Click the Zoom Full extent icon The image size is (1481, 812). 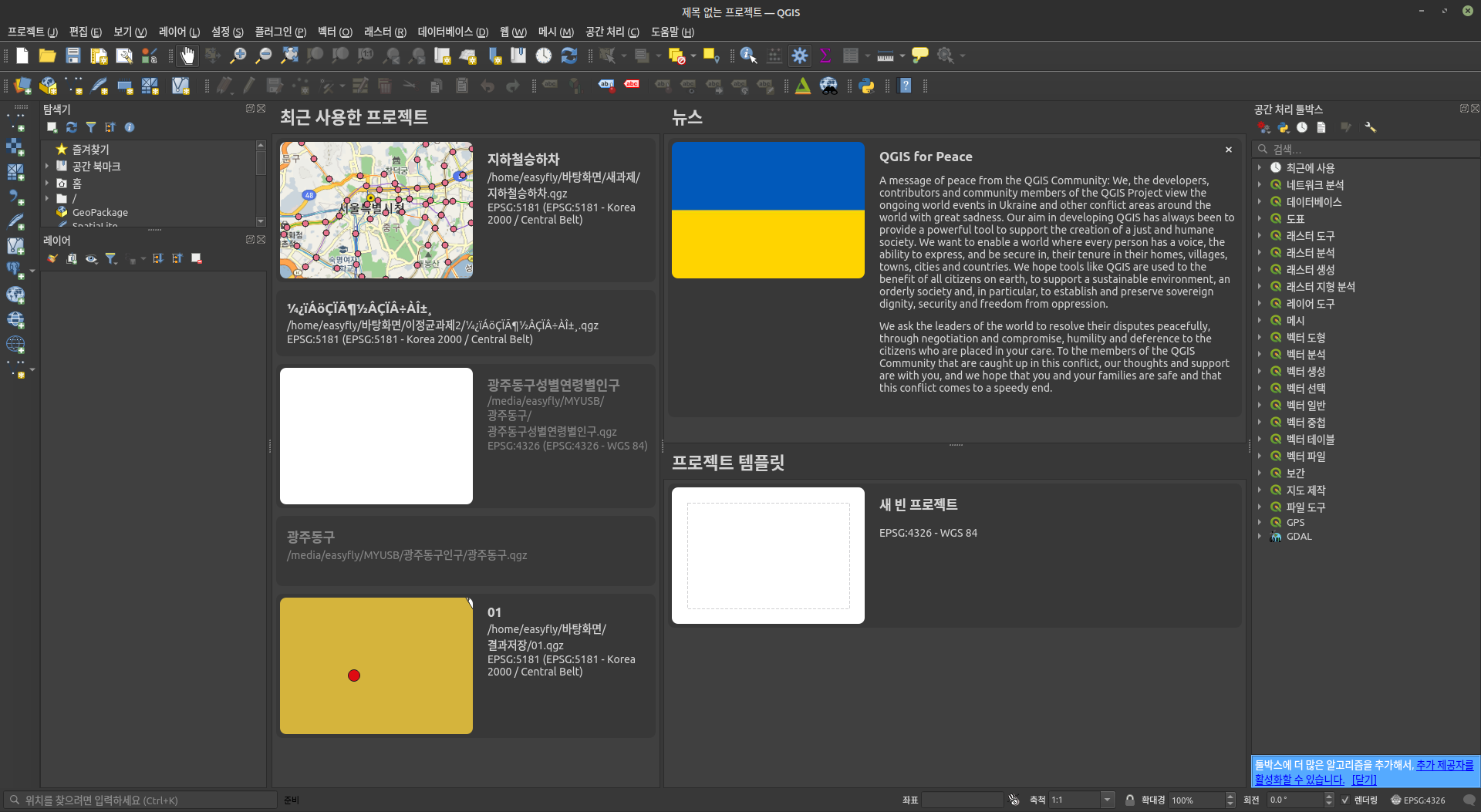[x=289, y=56]
